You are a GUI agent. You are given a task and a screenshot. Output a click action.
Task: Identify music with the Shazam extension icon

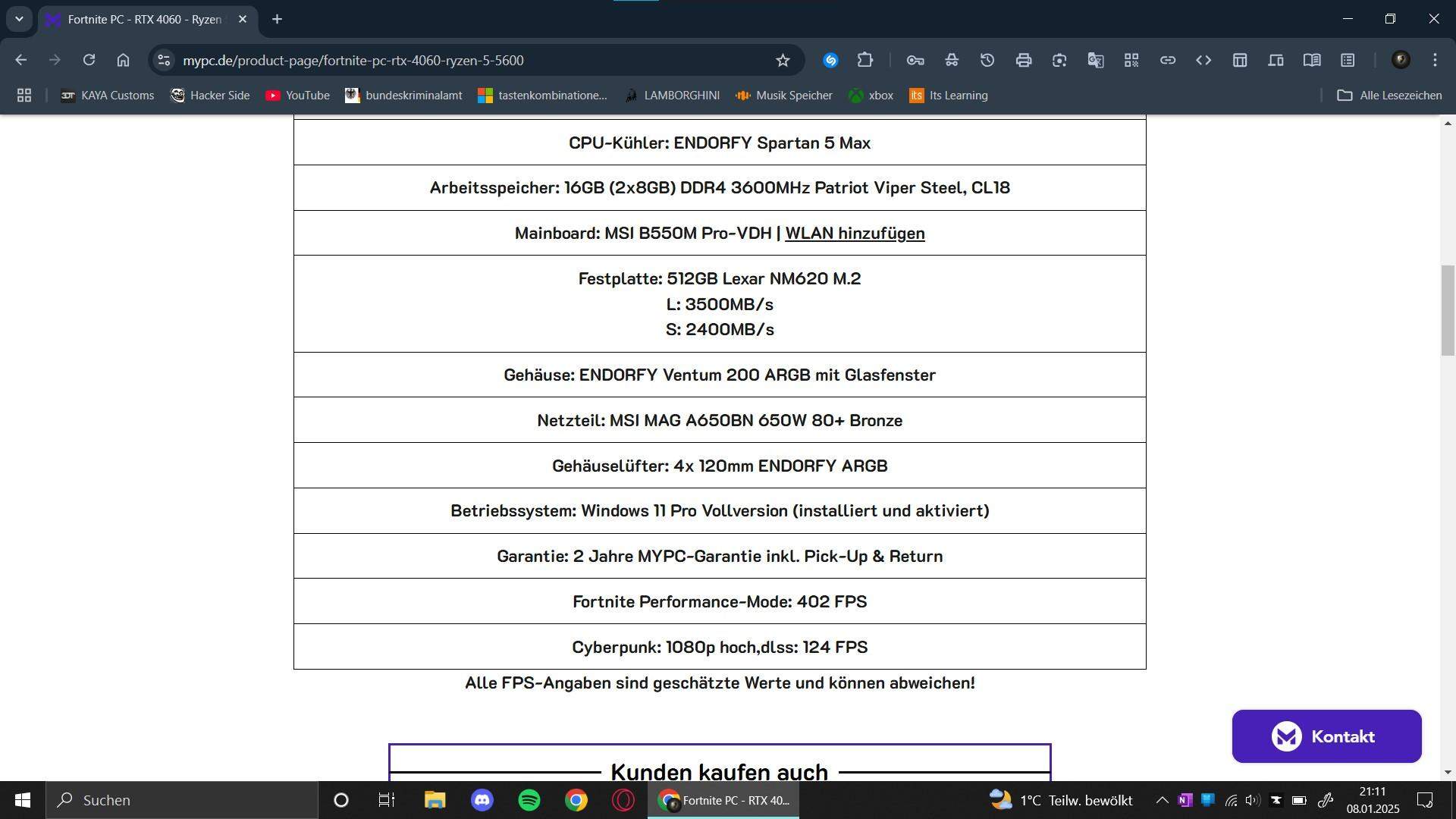pos(831,60)
